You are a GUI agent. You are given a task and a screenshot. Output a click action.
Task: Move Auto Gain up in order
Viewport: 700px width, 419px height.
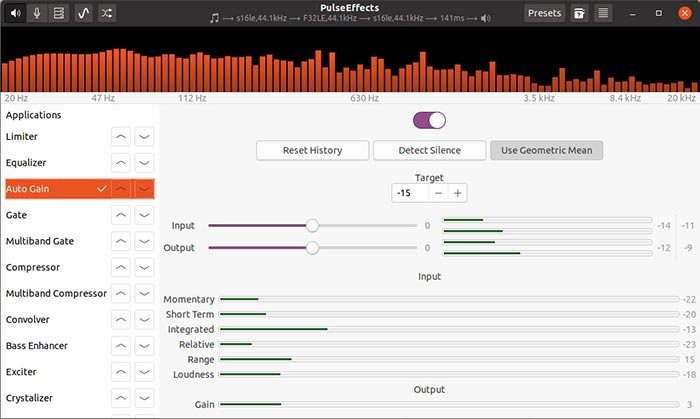(121, 189)
